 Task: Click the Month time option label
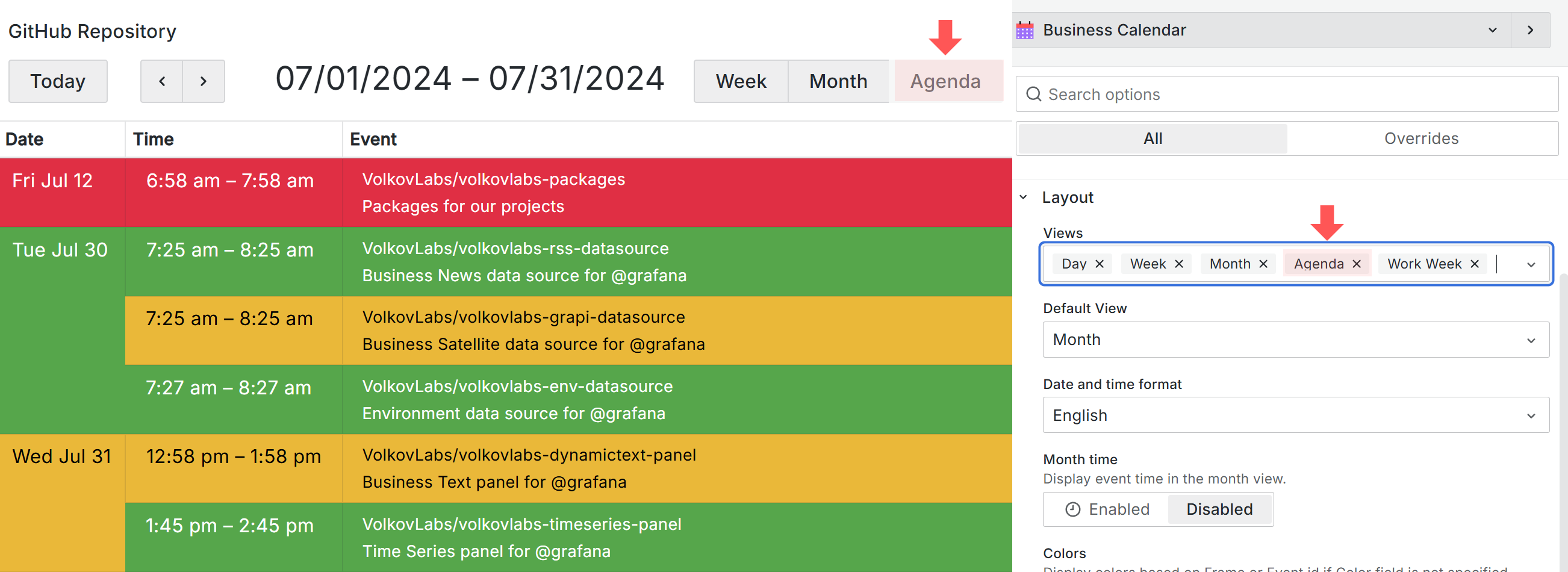coord(1080,459)
